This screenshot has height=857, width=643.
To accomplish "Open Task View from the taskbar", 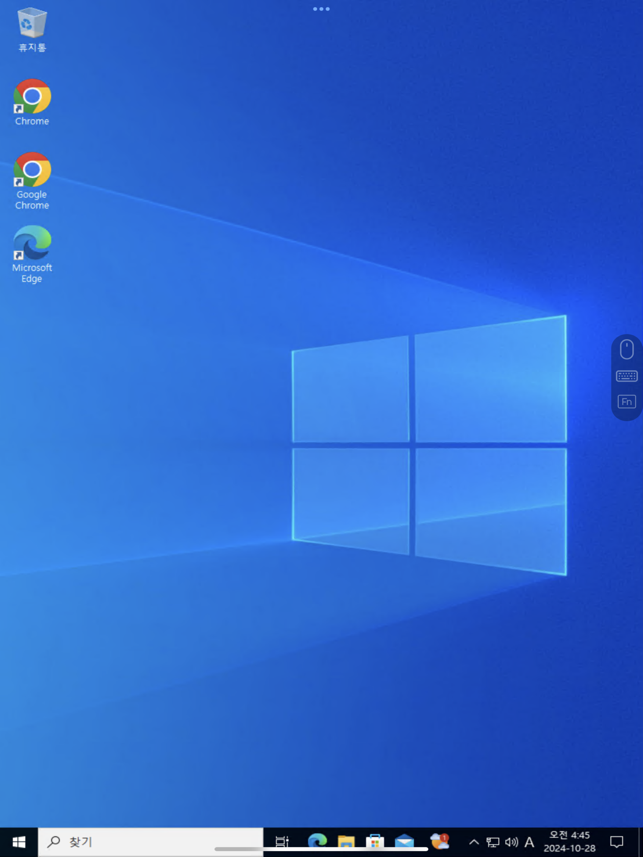I will click(282, 842).
